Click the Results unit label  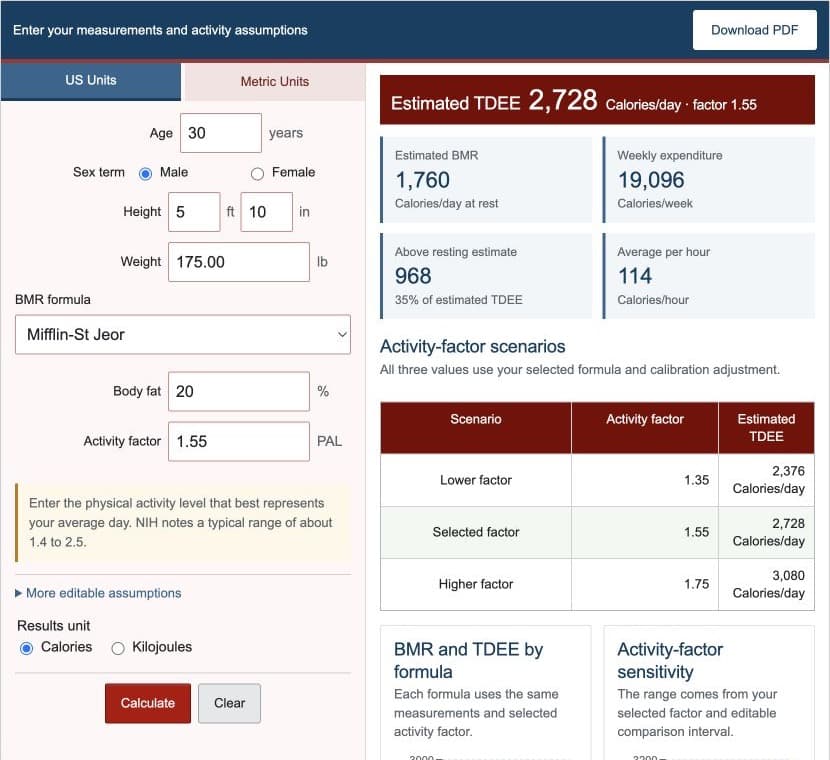(53, 626)
